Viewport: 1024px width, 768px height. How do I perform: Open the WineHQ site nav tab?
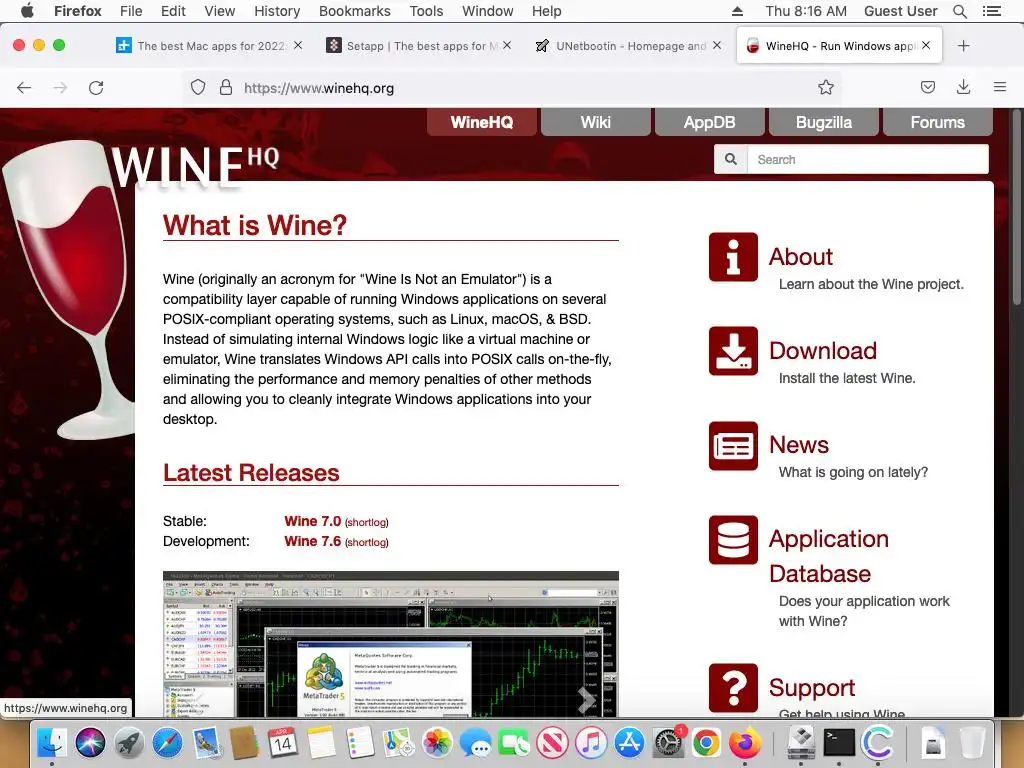pyautogui.click(x=482, y=122)
